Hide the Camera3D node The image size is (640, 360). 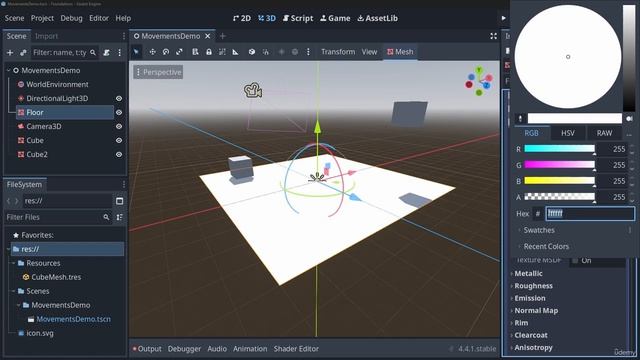click(x=119, y=127)
